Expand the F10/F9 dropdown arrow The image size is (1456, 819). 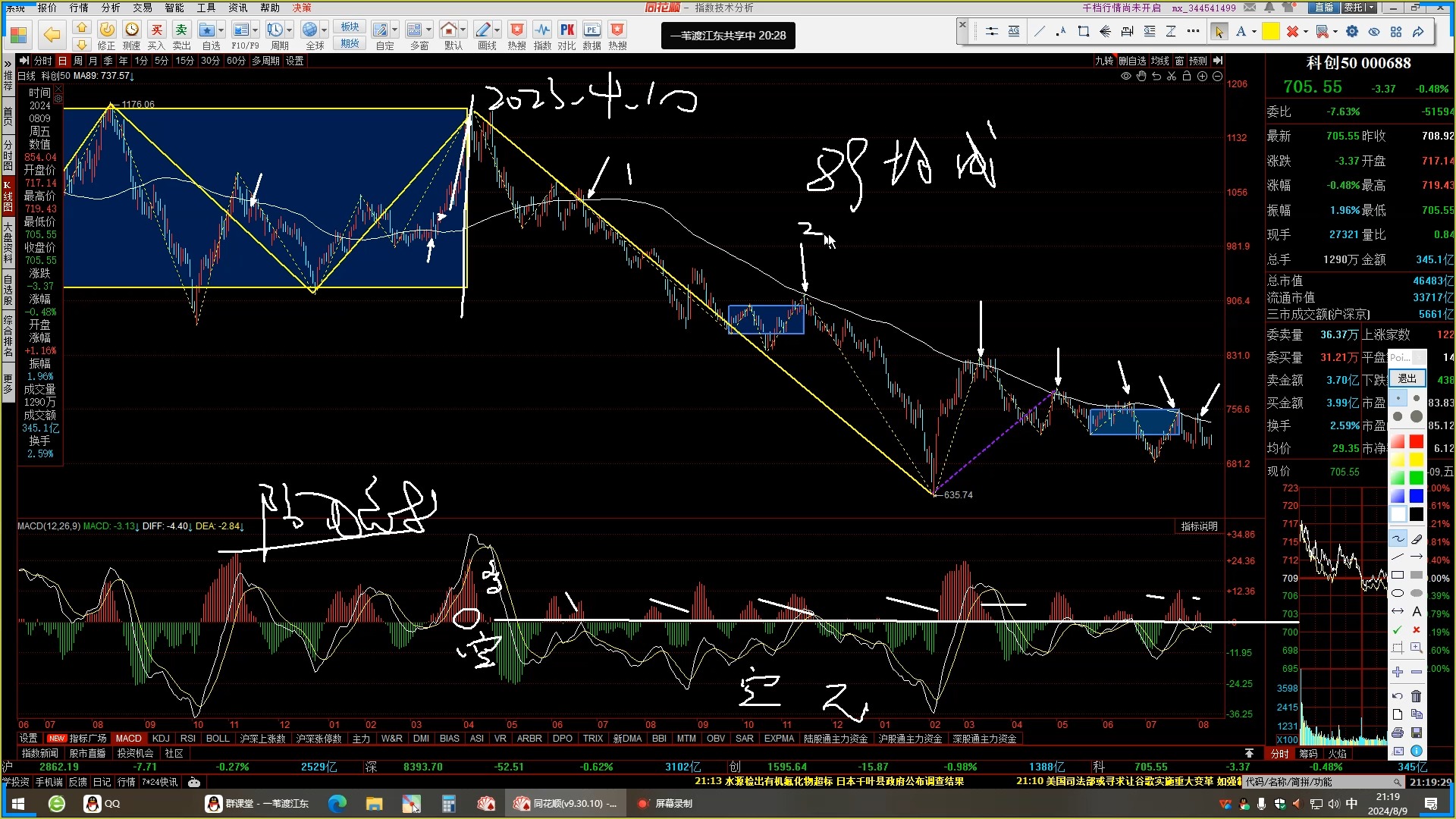coord(255,30)
